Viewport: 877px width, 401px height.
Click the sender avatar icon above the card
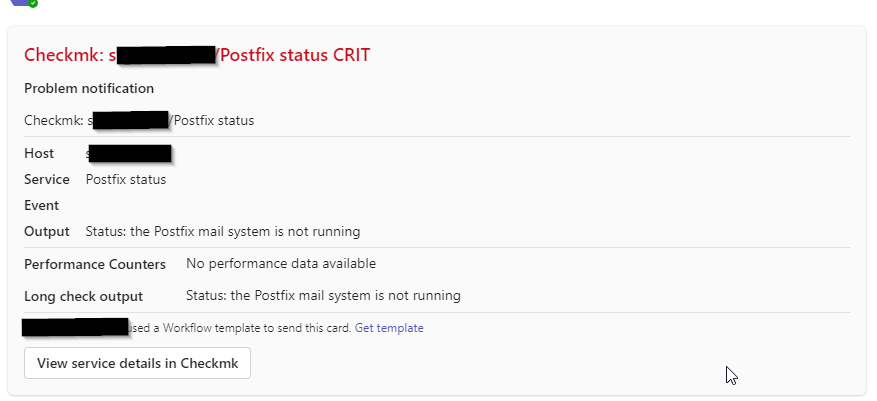[22, 3]
